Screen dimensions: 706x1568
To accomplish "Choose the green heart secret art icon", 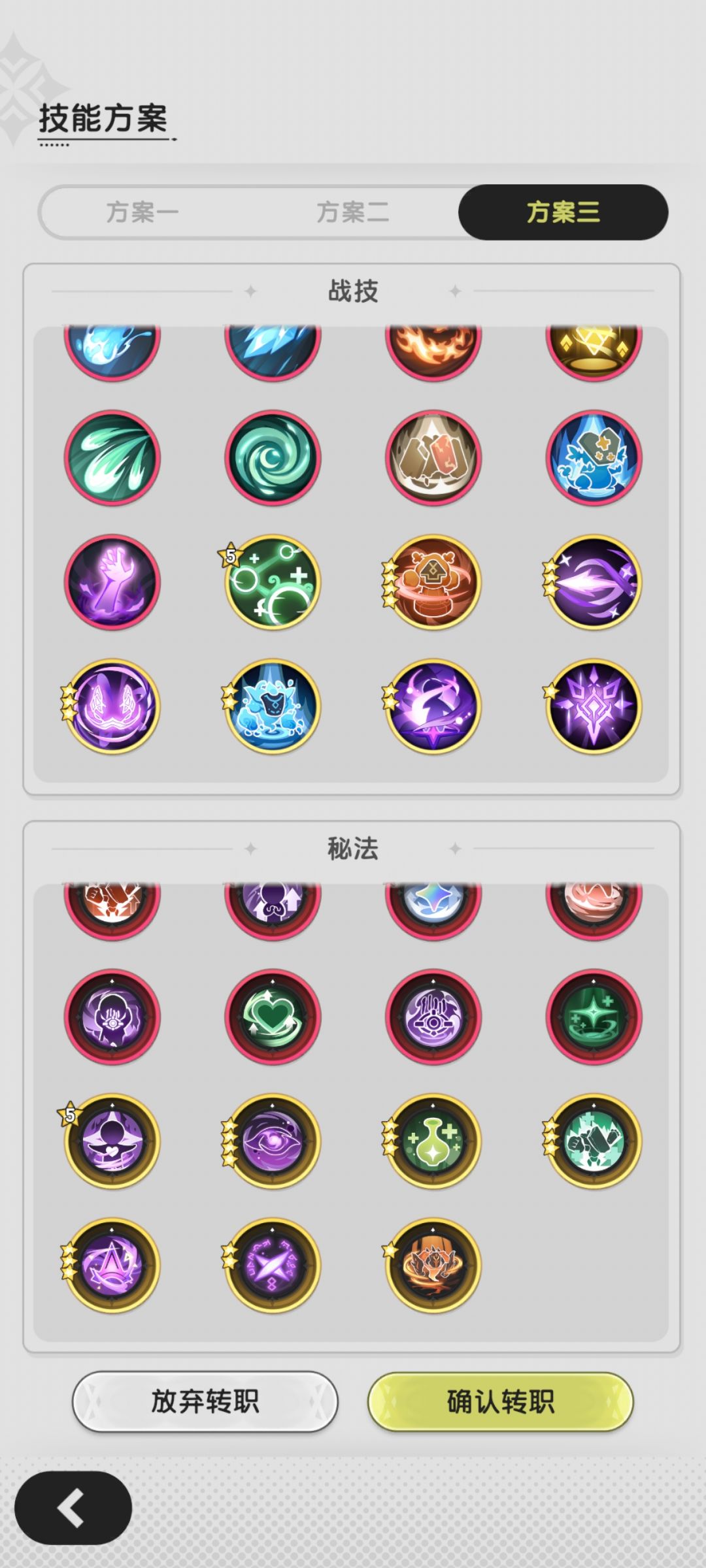I will 273,1017.
